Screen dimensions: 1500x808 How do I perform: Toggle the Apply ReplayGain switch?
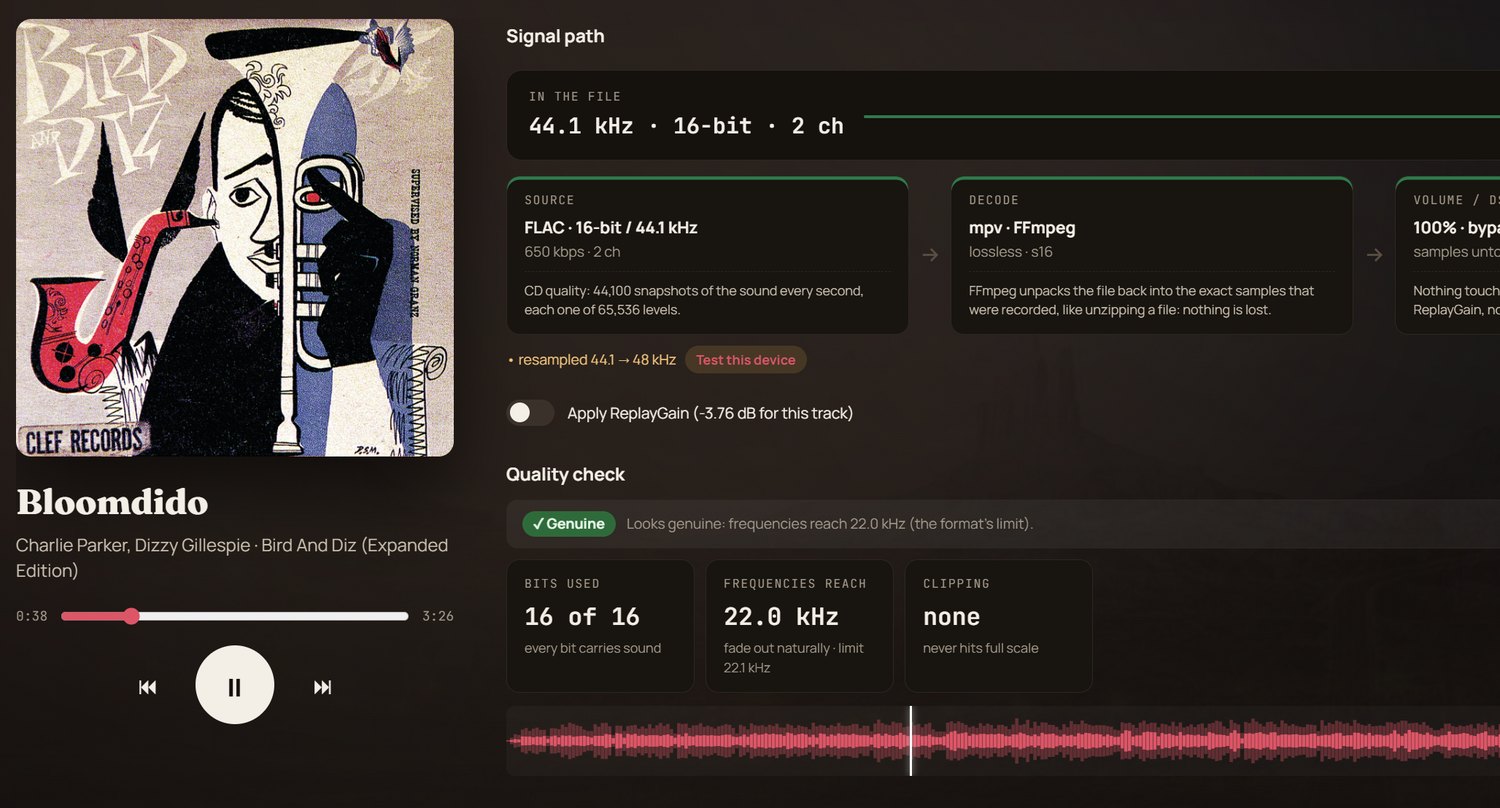(530, 413)
